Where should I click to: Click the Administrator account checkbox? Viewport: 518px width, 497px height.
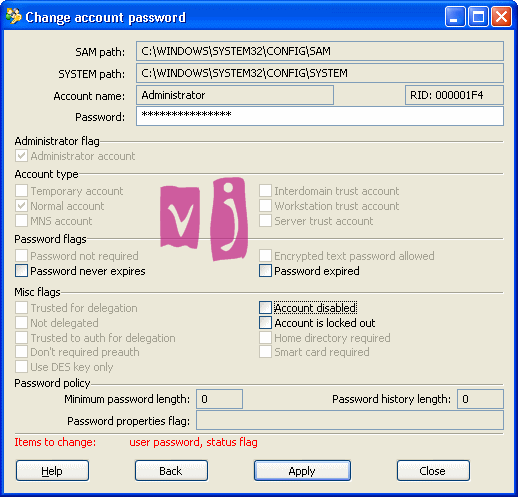(x=21, y=156)
